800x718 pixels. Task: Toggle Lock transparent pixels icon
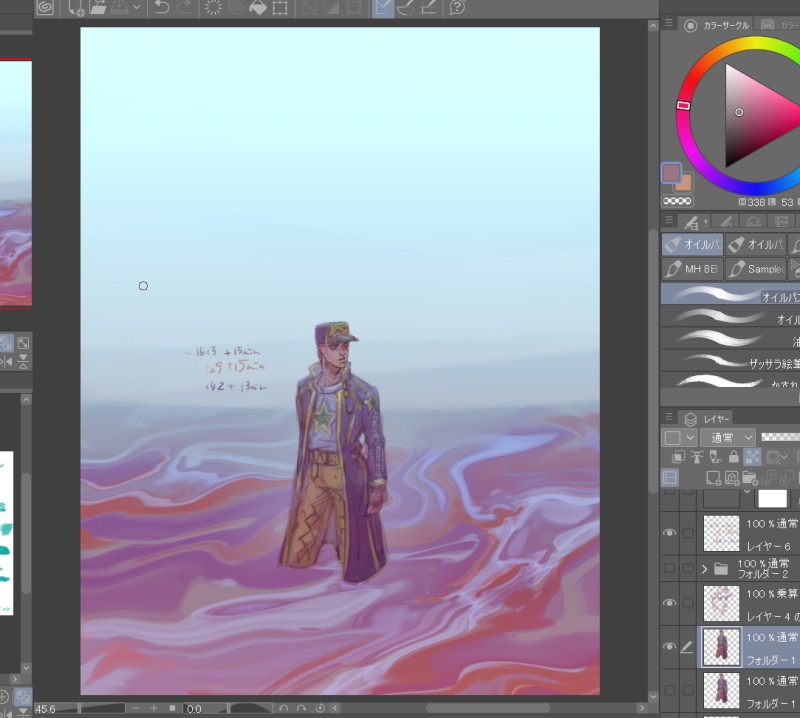(x=753, y=457)
